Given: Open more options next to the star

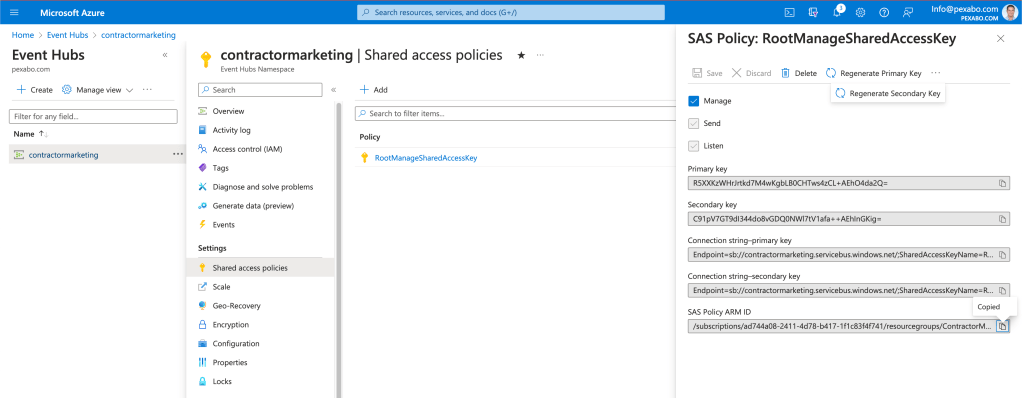Looking at the screenshot, I should coord(540,56).
